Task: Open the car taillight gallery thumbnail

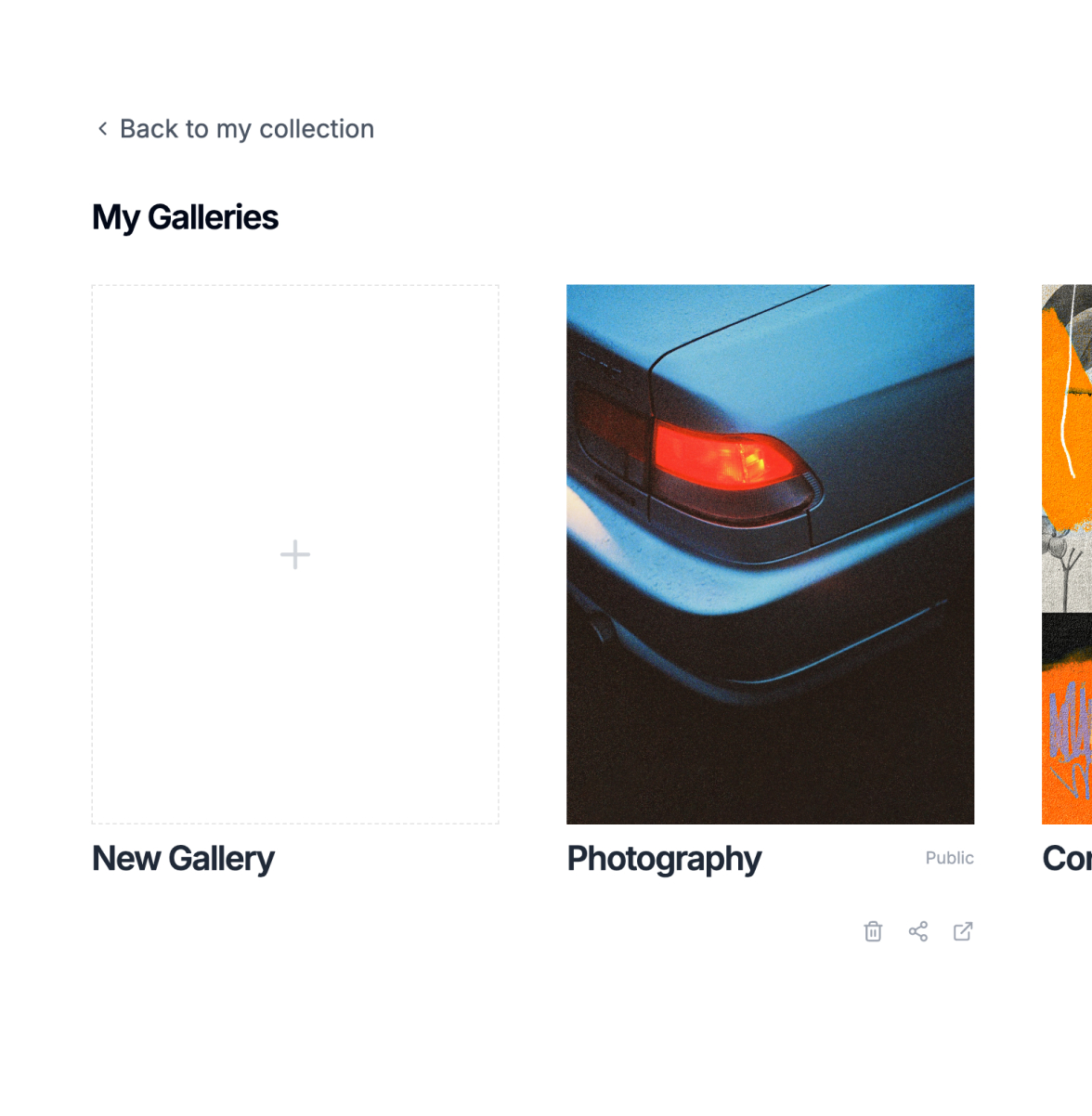Action: point(770,554)
